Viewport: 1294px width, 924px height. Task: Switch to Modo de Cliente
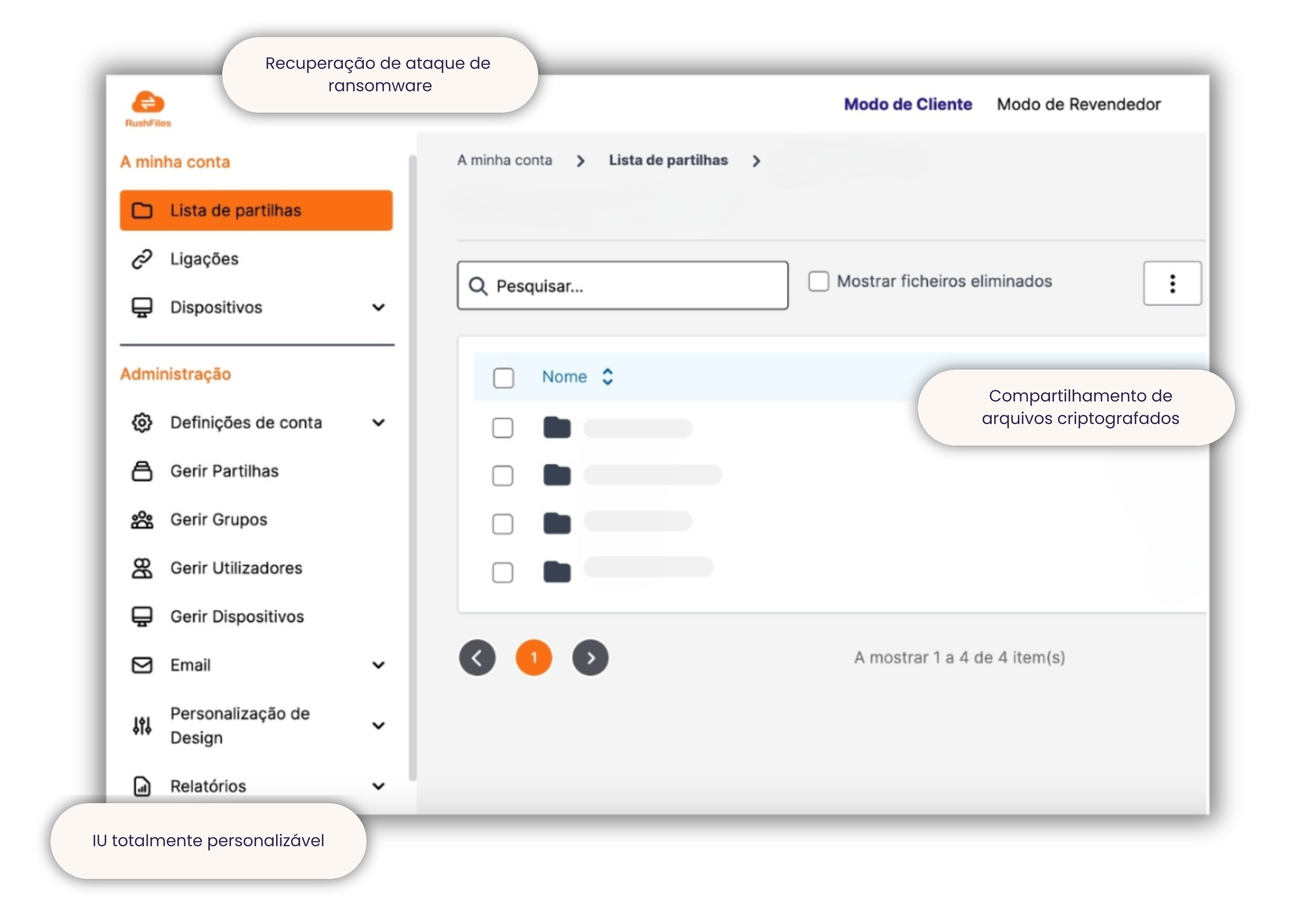pos(908,104)
